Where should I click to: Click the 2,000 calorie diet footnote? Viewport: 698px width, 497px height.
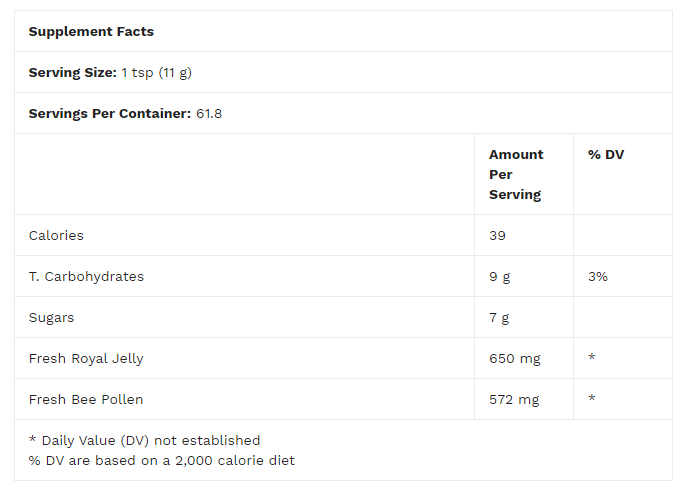[162, 461]
